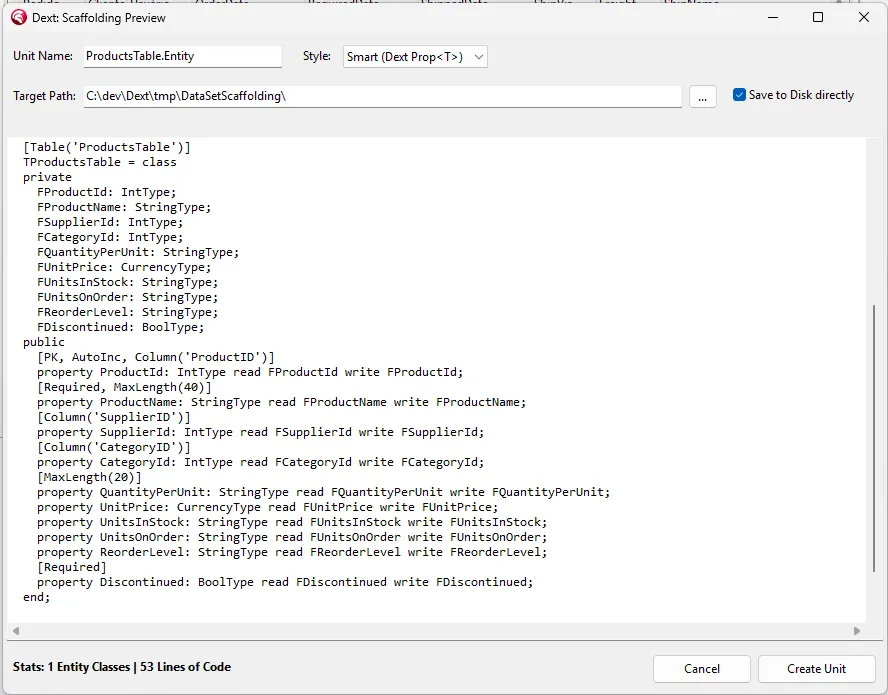Image resolution: width=888 pixels, height=695 pixels.
Task: Click the Dext logo icon in title bar
Action: 19,18
